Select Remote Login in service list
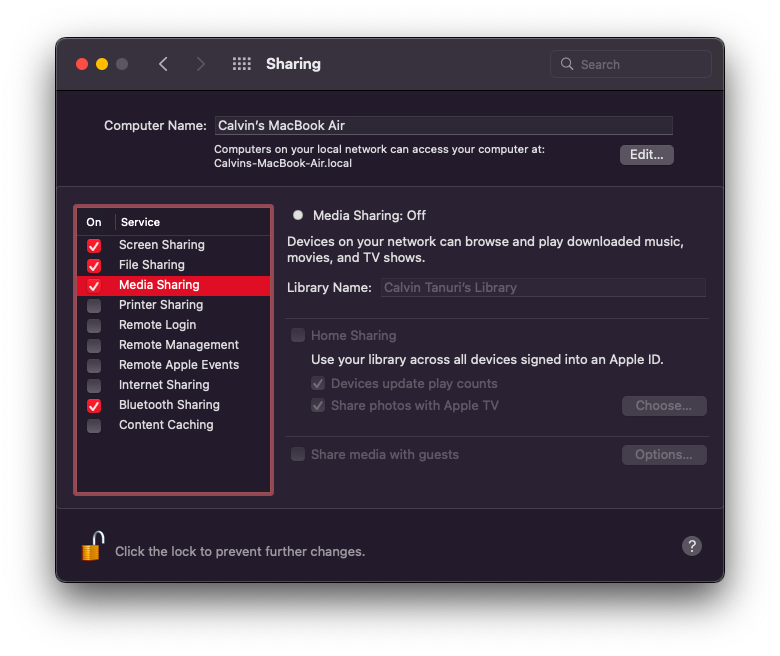 (174, 325)
